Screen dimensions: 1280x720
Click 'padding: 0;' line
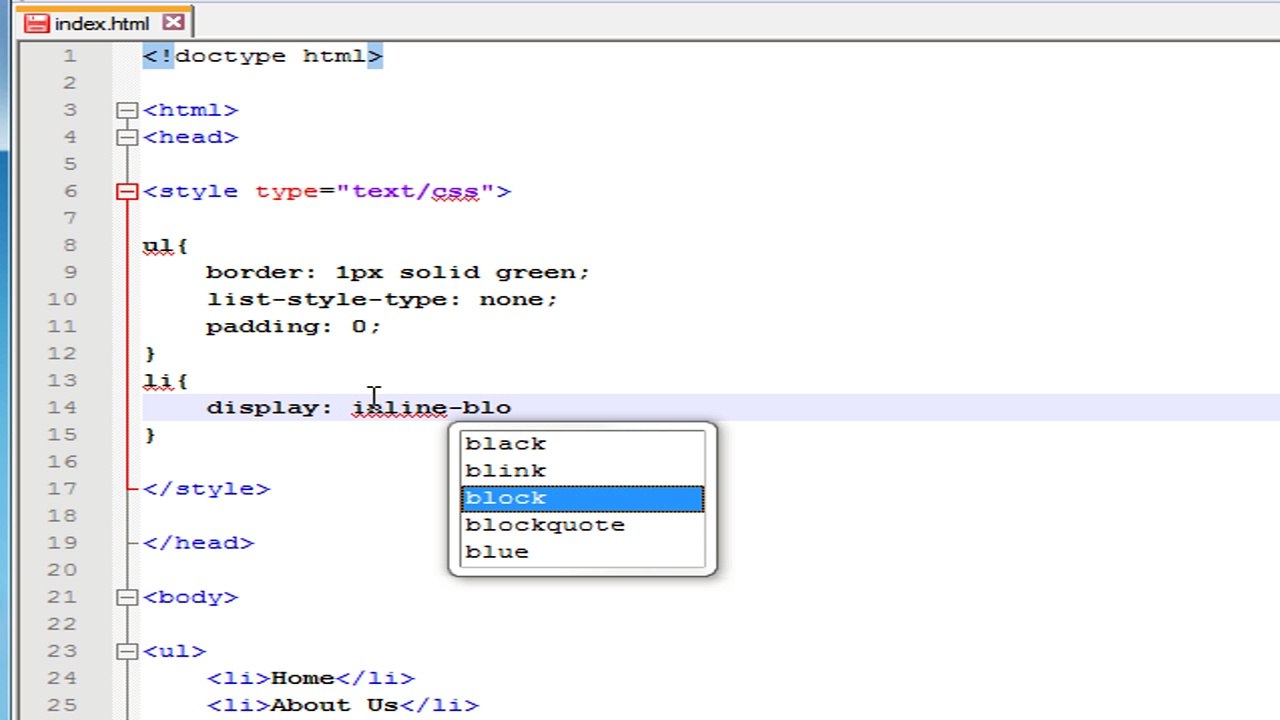tap(294, 326)
